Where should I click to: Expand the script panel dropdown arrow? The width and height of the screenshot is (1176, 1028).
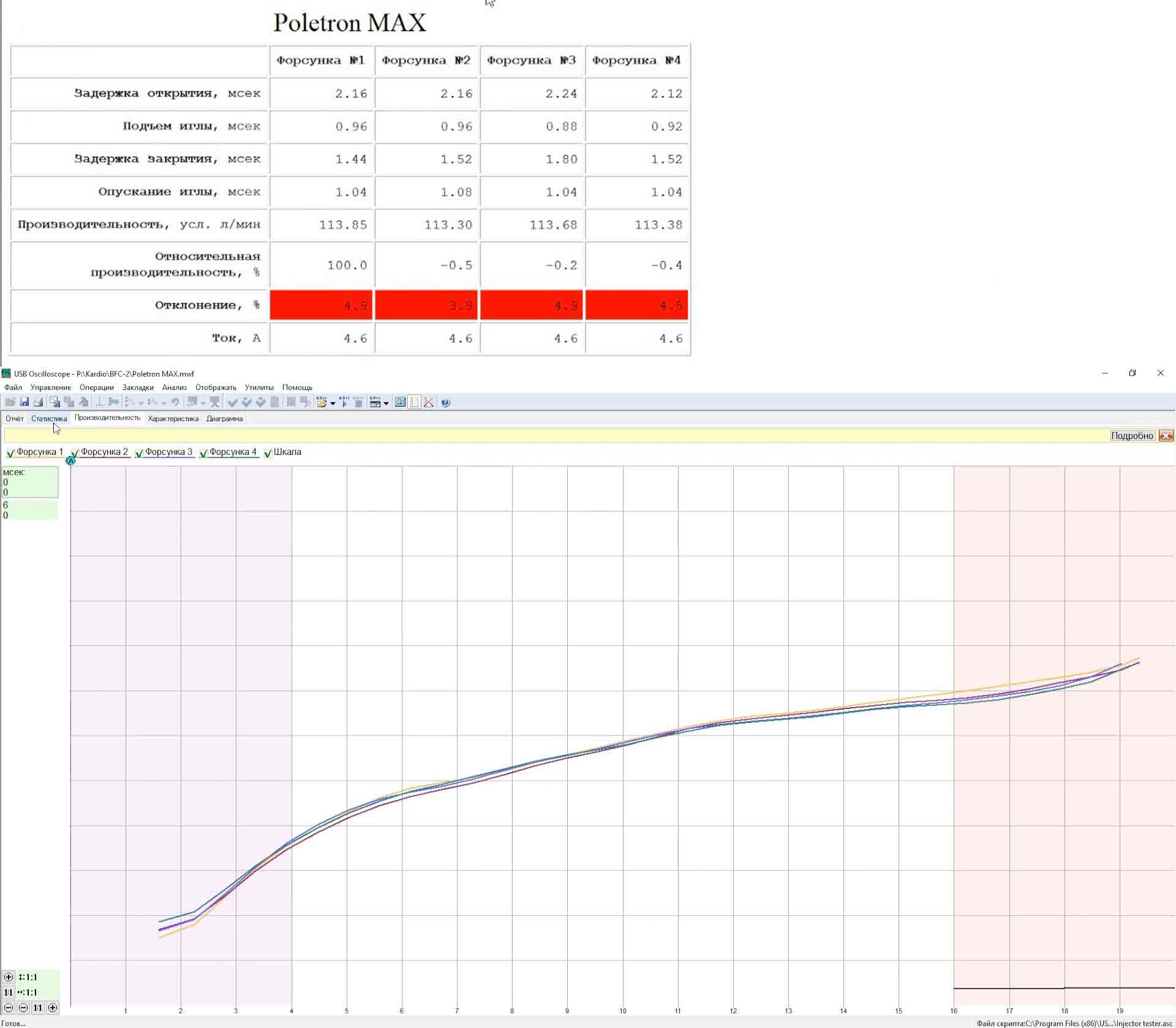tap(386, 403)
